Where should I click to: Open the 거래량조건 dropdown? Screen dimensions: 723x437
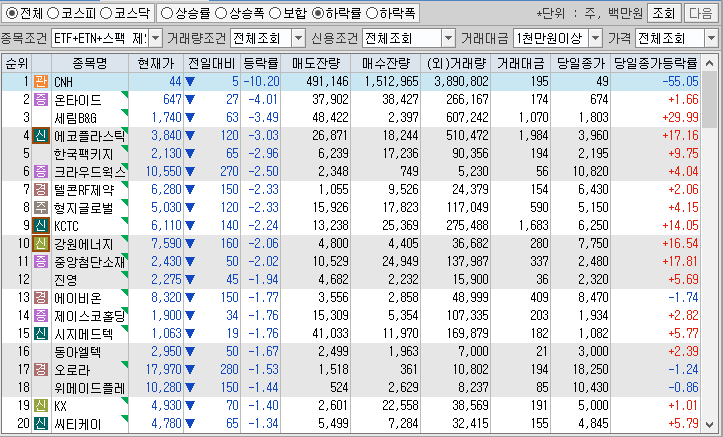point(299,38)
